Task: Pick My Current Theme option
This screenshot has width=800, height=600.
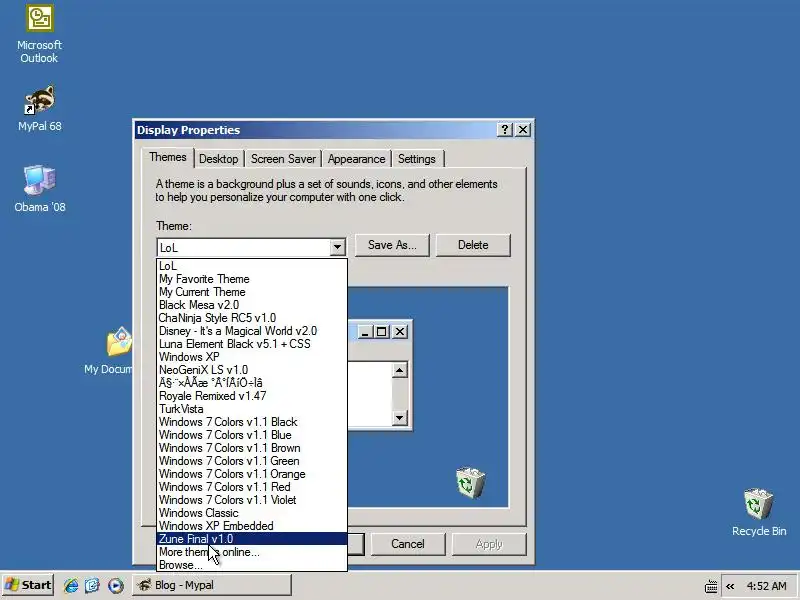Action: tap(252, 292)
